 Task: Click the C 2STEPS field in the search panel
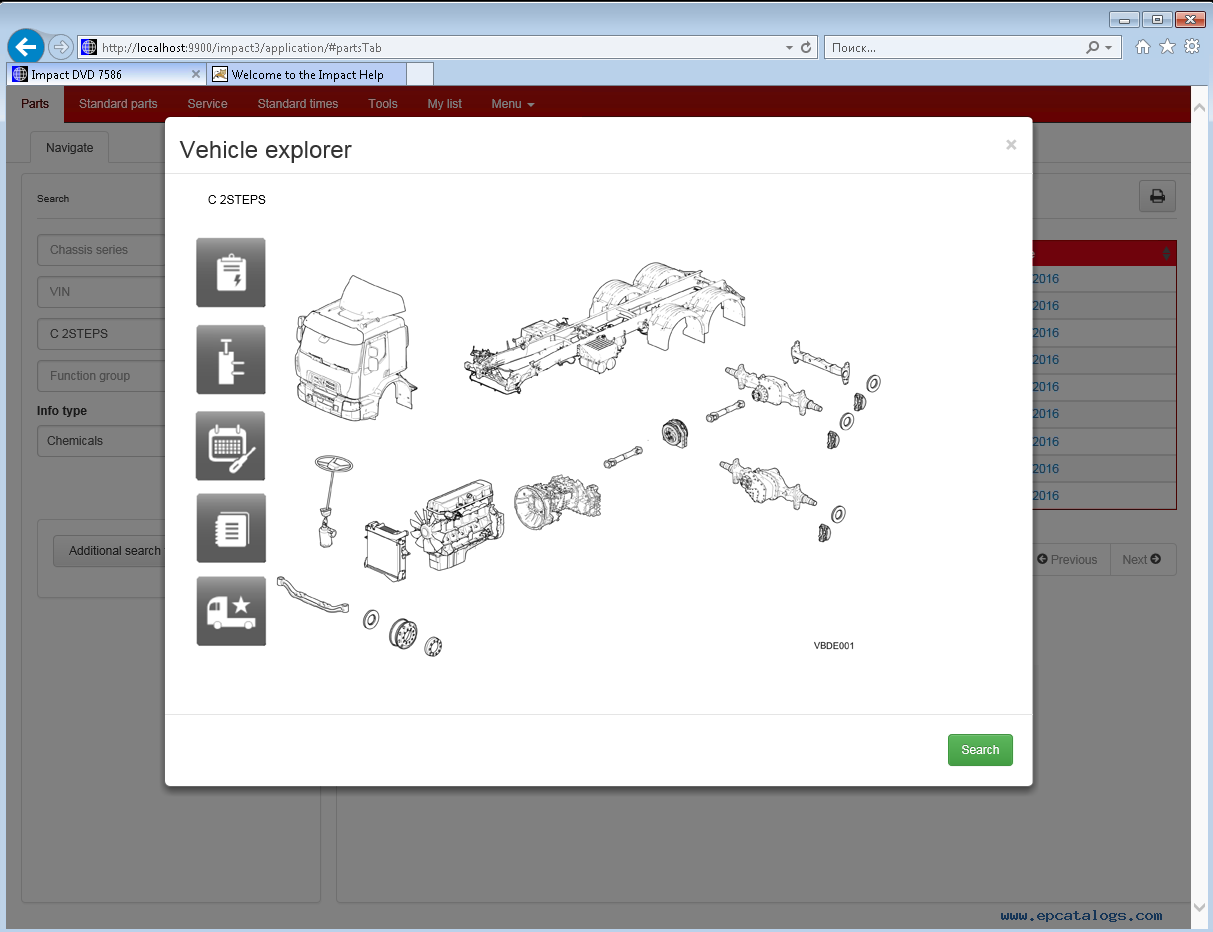pos(100,334)
